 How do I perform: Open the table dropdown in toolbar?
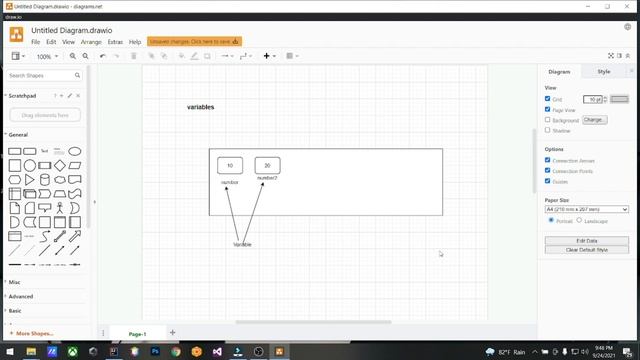292,56
